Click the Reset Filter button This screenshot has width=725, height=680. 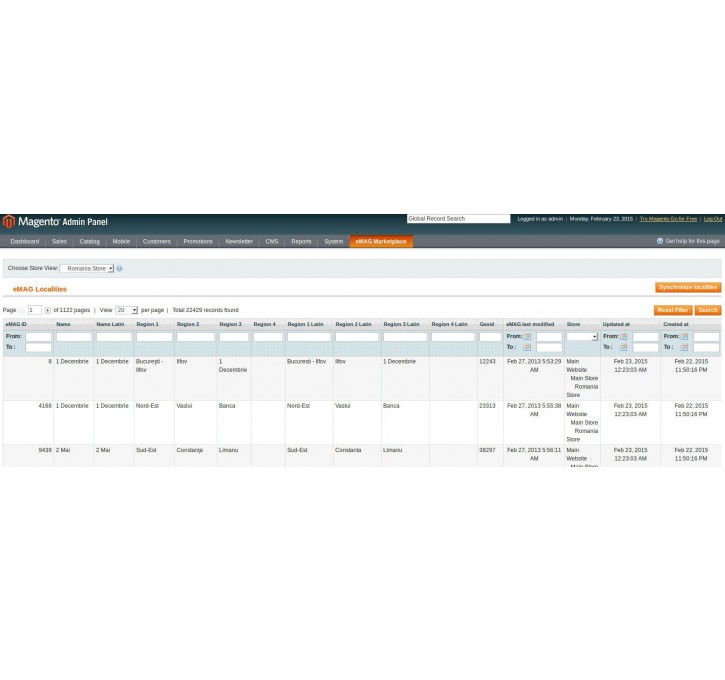[x=673, y=310]
